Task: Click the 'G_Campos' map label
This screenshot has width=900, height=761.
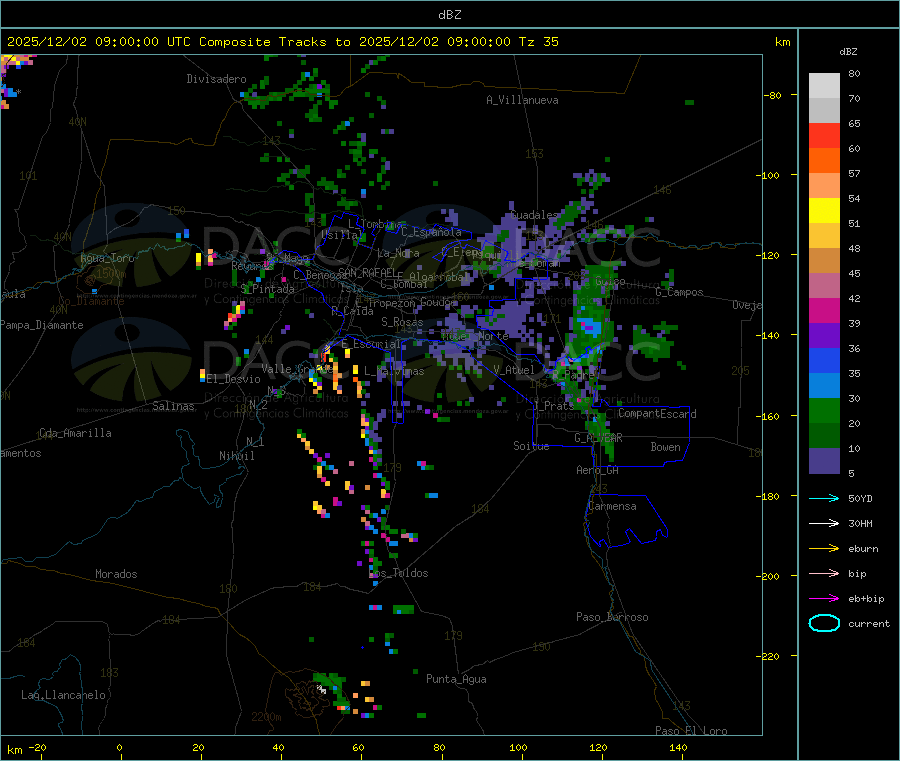Action: [679, 292]
